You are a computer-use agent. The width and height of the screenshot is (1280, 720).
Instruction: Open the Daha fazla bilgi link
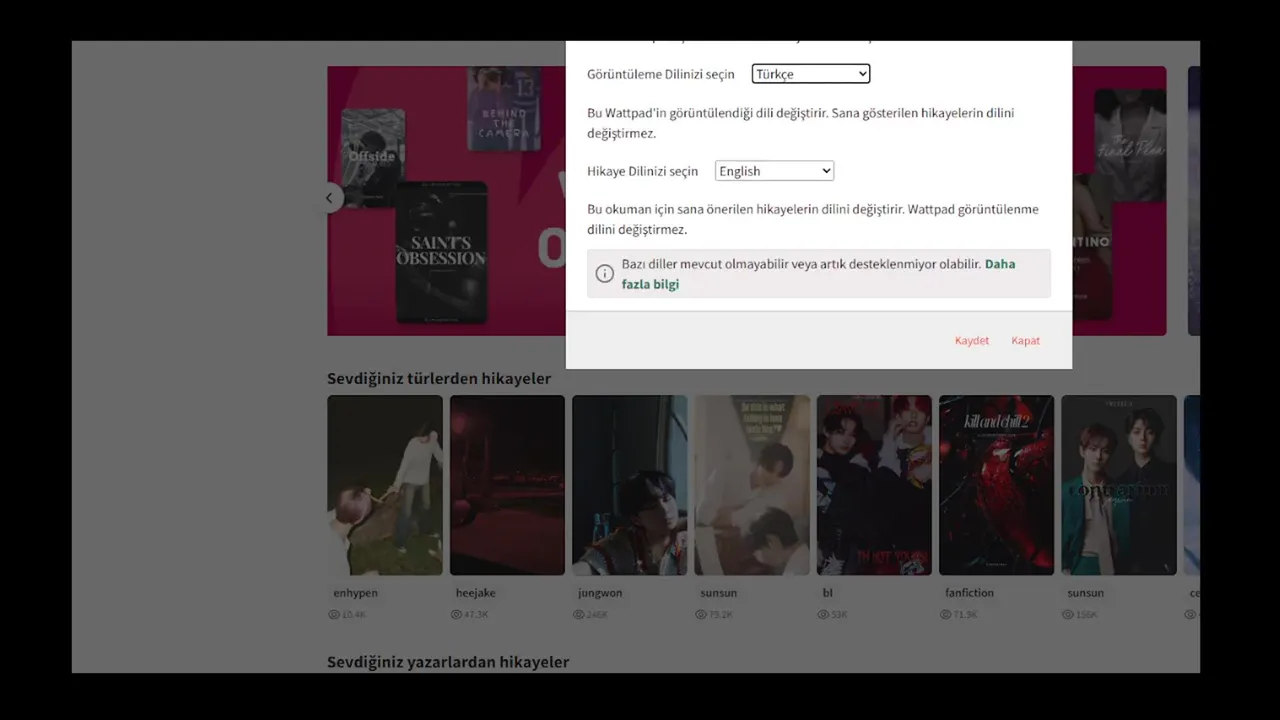[817, 274]
